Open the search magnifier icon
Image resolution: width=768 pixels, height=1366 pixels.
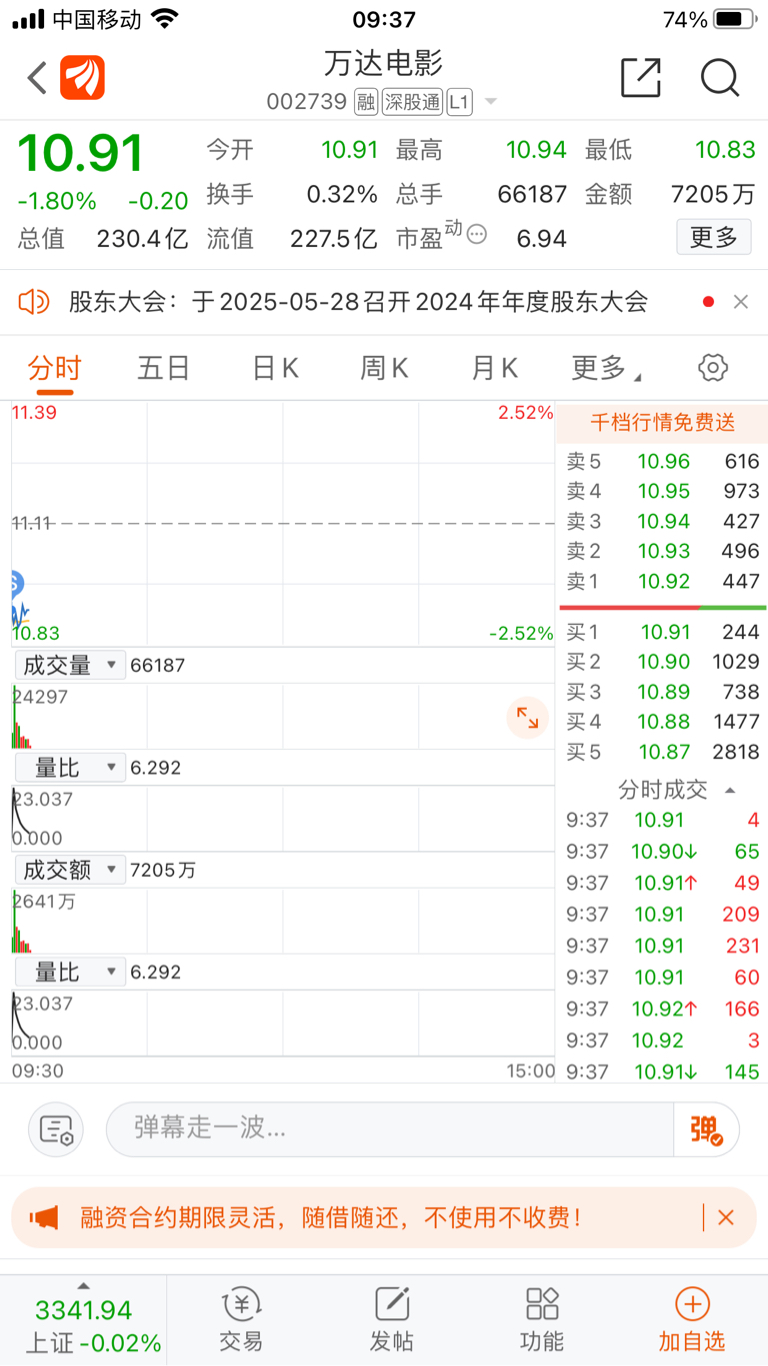click(719, 77)
